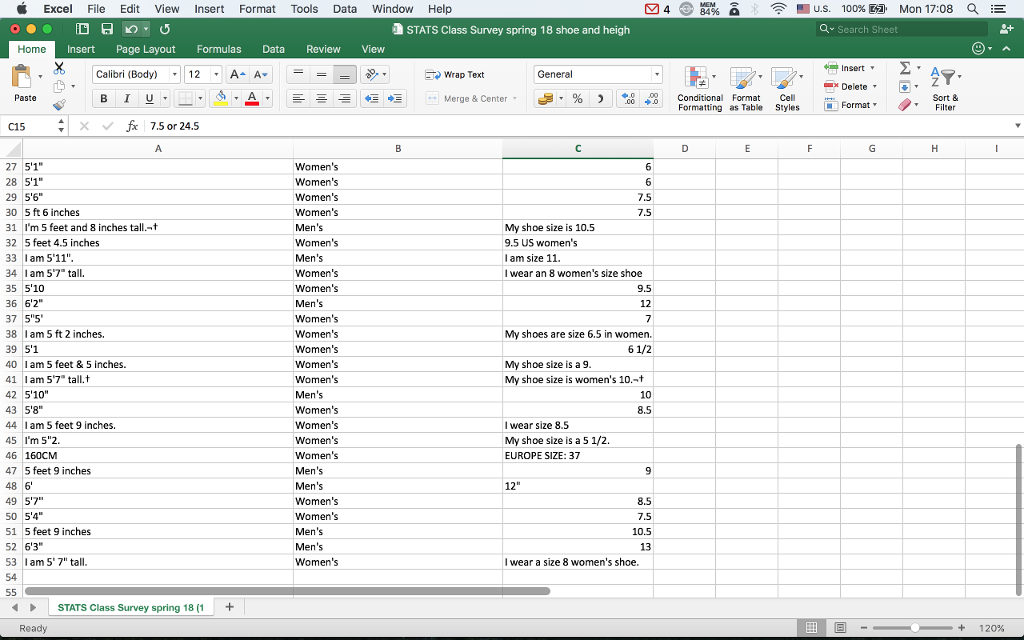Add a new sheet with plus button
The image size is (1024, 640).
(x=229, y=607)
